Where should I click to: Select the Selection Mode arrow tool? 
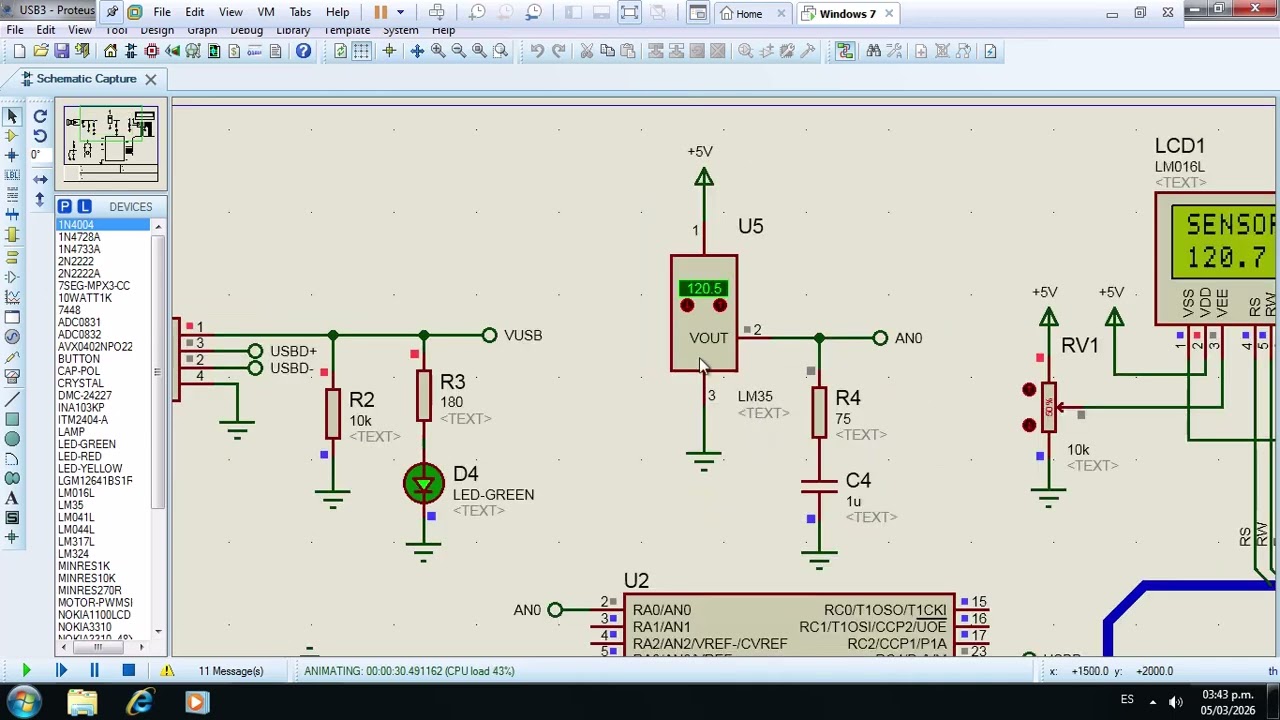tap(12, 116)
